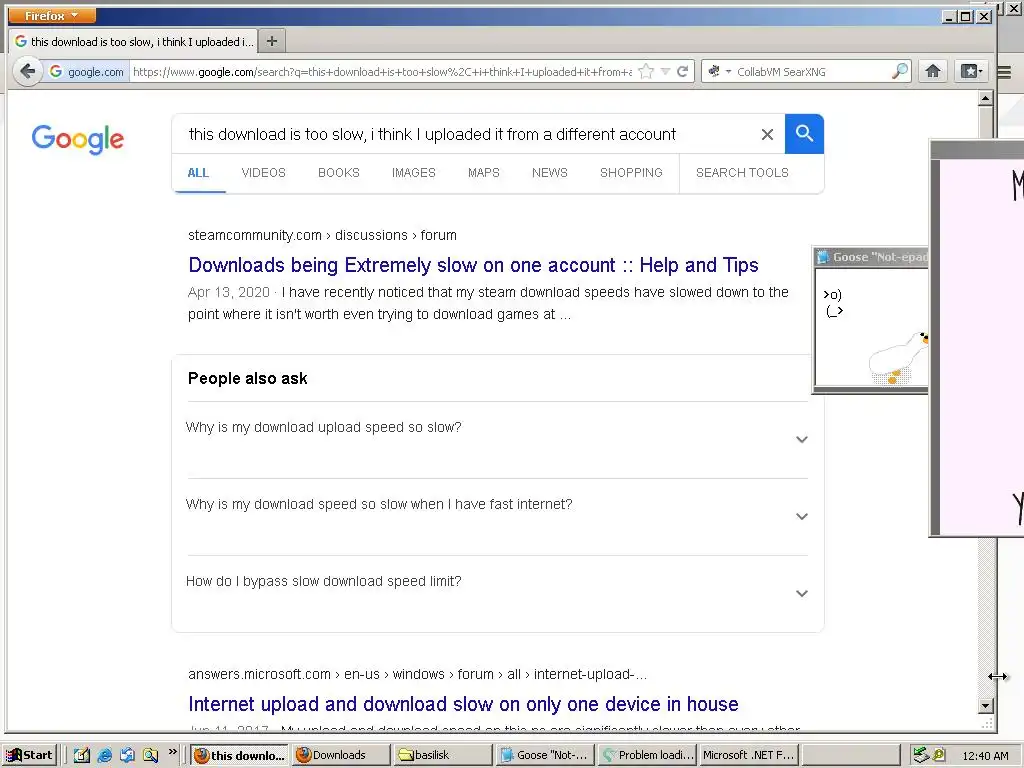The image size is (1024, 768).
Task: Launch the first Quick Launch notepad-style icon
Action: coord(82,756)
